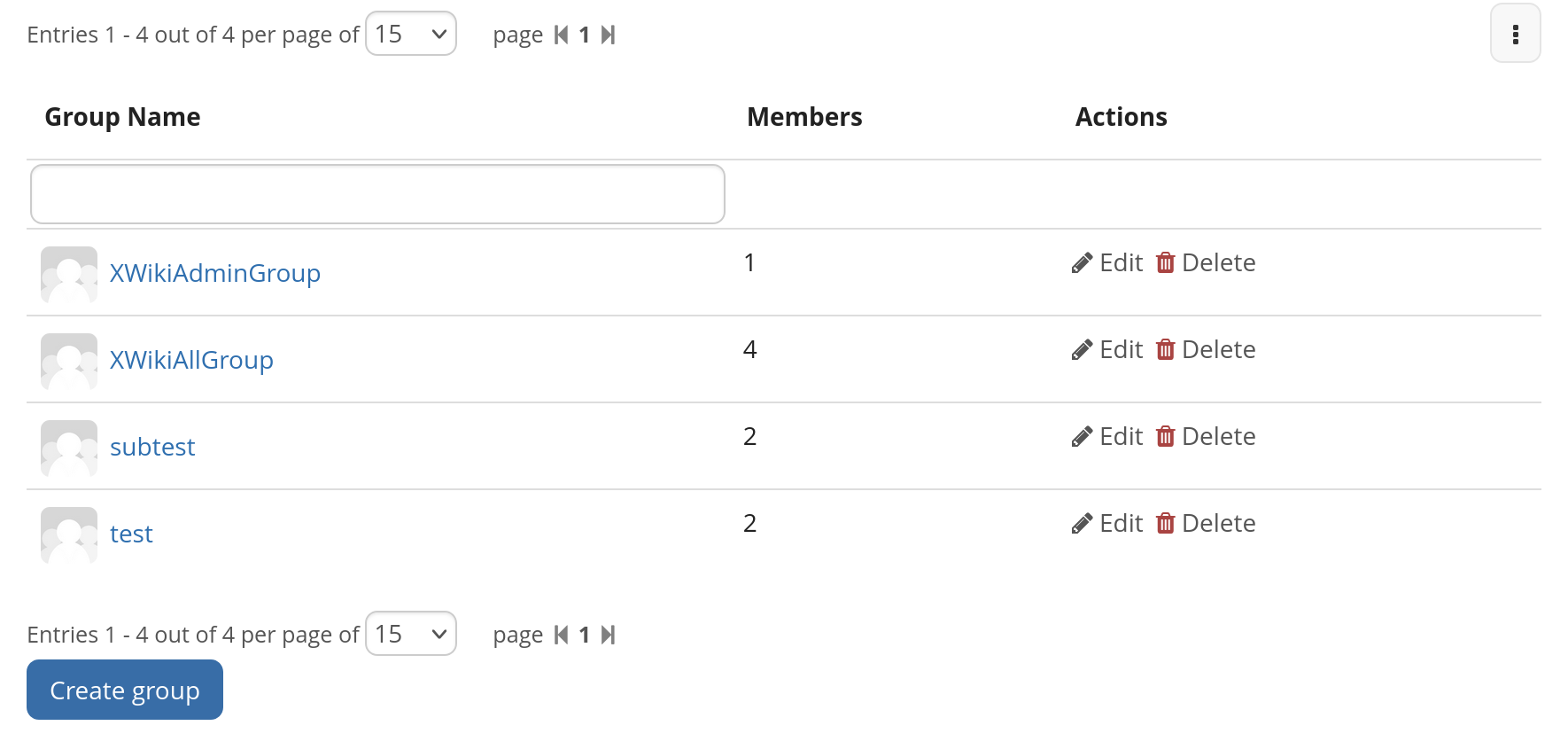Image resolution: width=1568 pixels, height=741 pixels.
Task: Go to the first page in the top pagination
Action: [561, 35]
